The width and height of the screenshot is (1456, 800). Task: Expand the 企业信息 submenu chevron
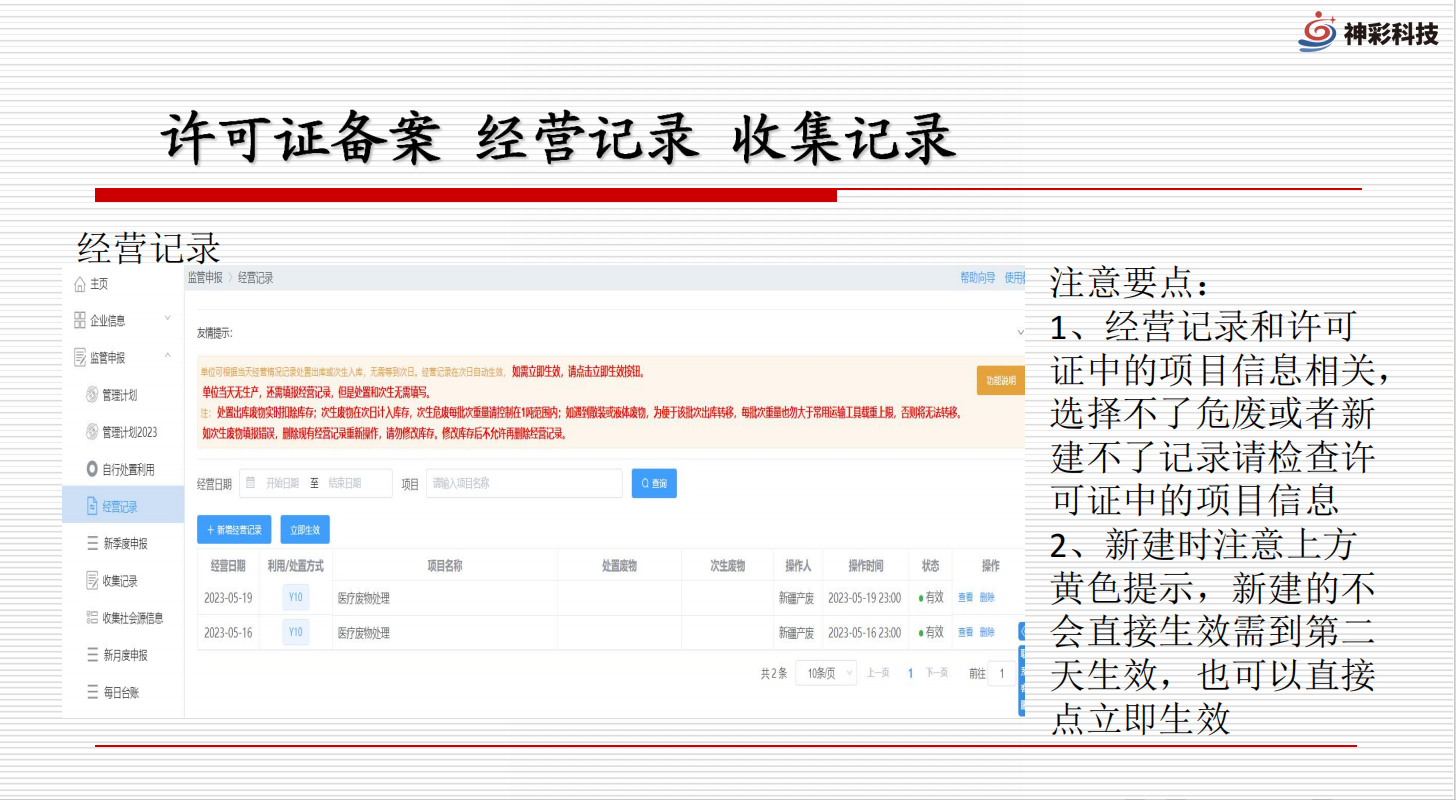[x=167, y=320]
